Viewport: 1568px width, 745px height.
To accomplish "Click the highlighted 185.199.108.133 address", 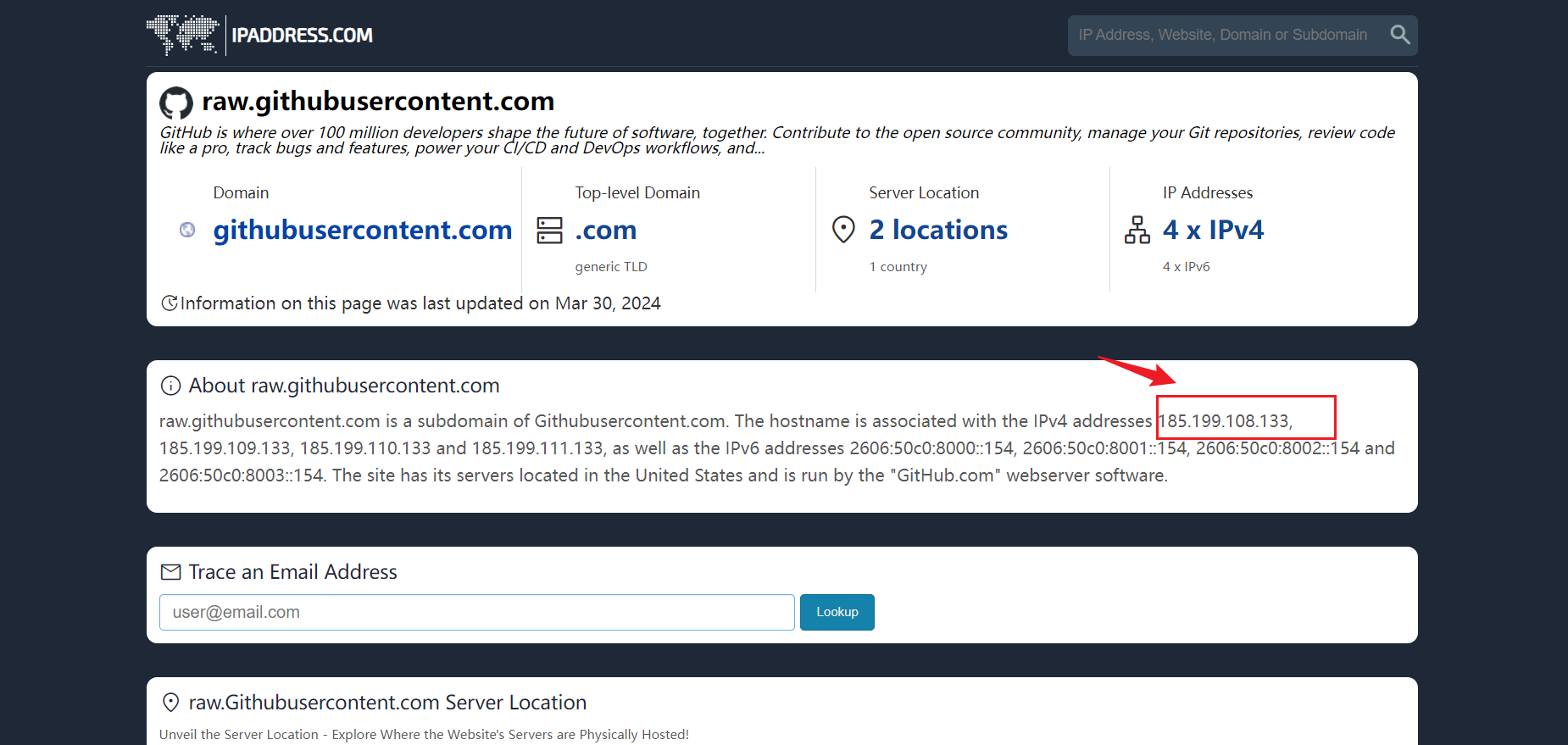I will 1224,421.
